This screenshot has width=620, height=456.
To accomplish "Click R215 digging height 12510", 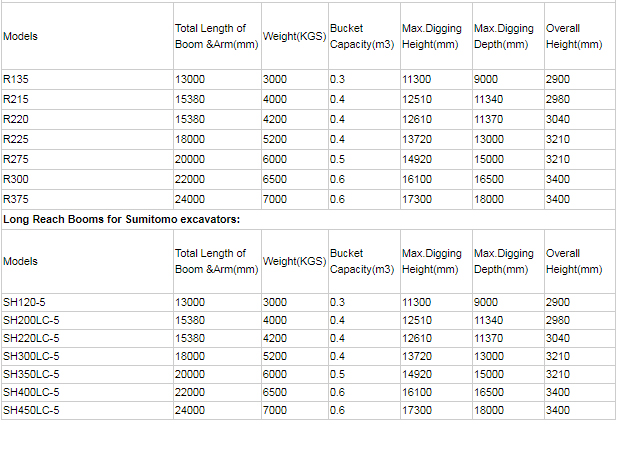I will [x=417, y=99].
